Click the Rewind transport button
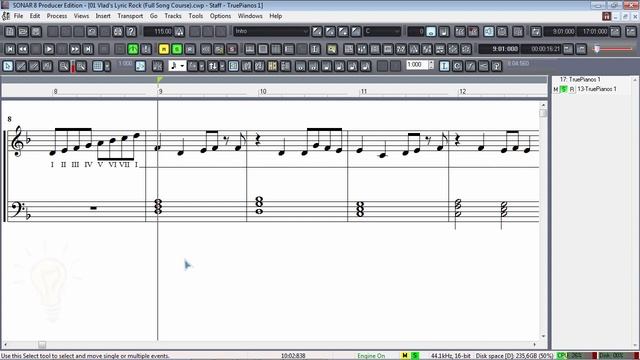640x360 pixels. 23,49
